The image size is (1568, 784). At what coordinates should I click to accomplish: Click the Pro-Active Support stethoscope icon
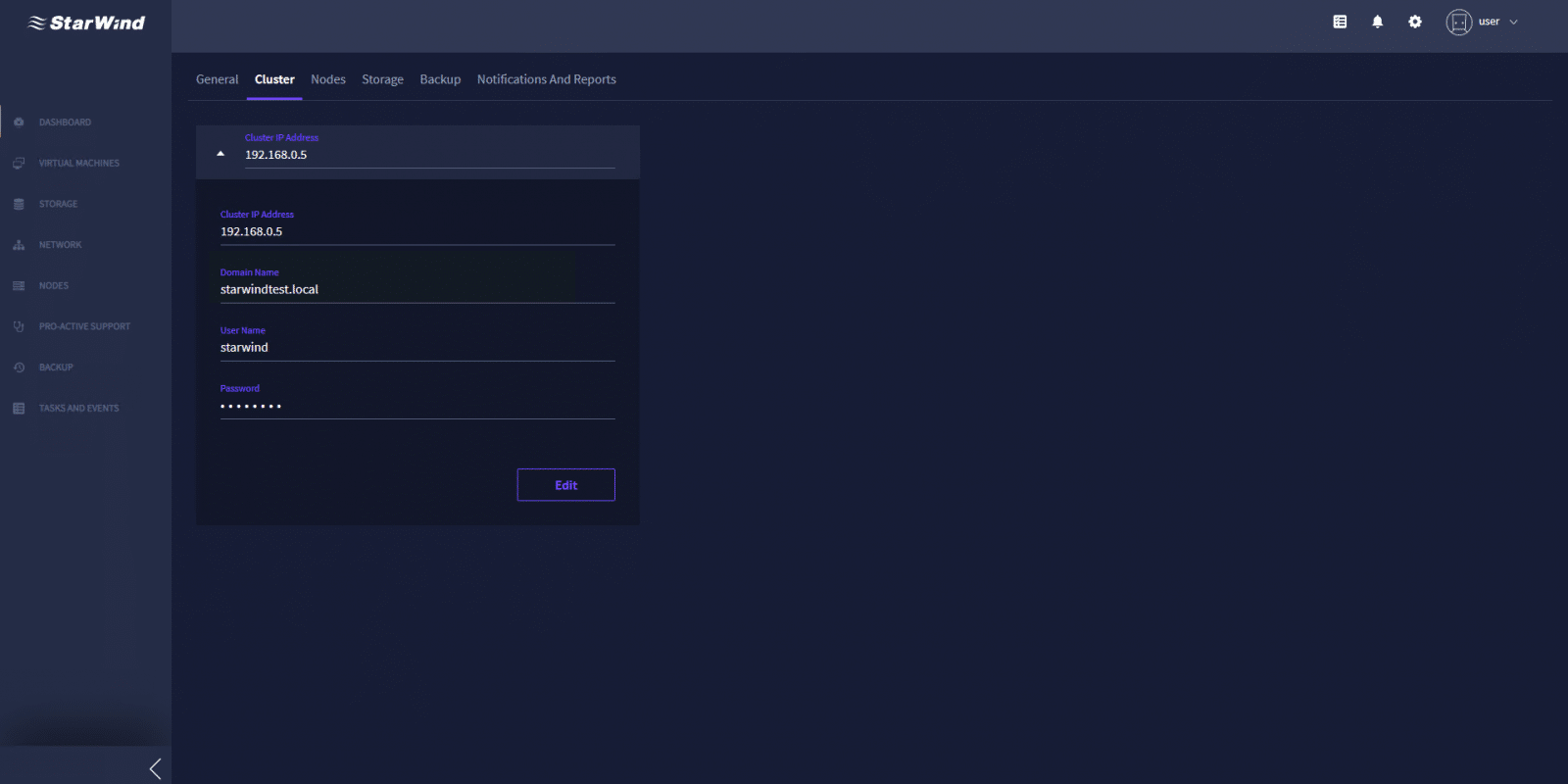coord(19,326)
